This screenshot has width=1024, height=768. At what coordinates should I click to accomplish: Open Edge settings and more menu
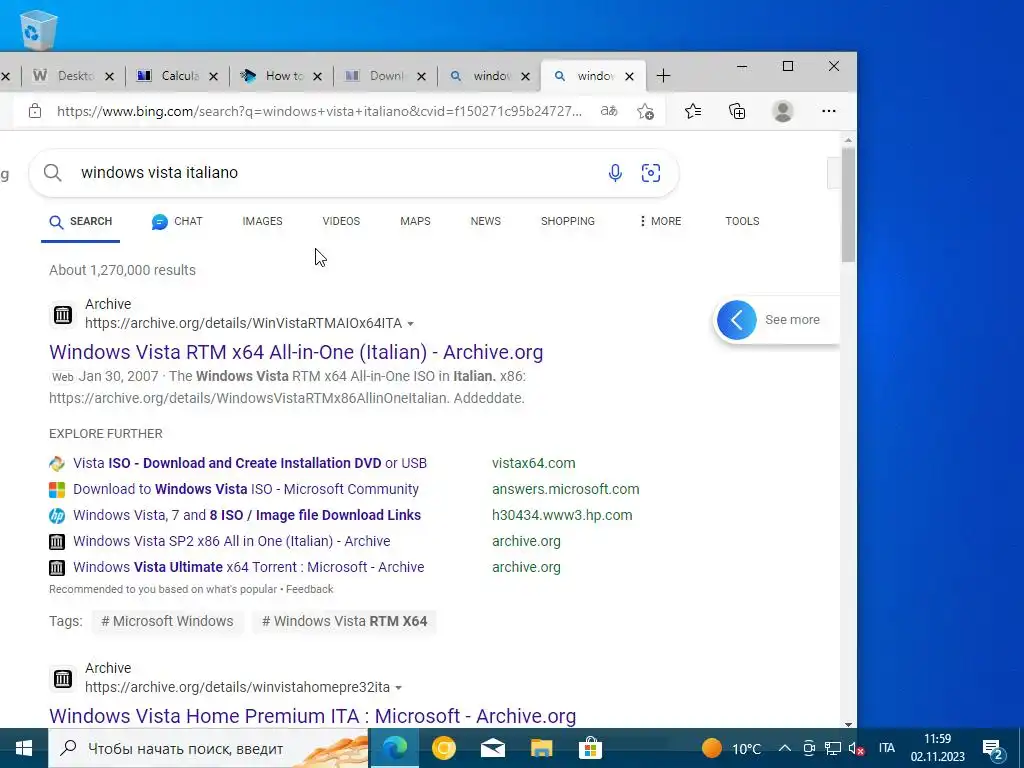829,111
